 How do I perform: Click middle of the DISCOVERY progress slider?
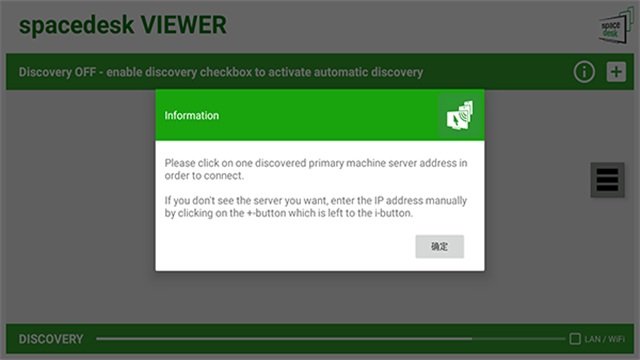(x=331, y=339)
